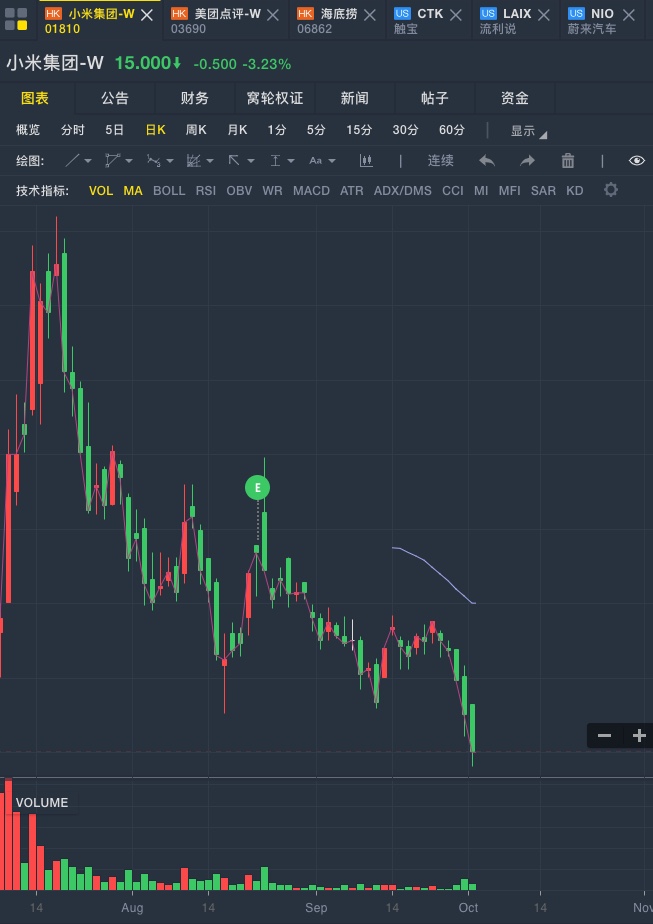Close the LAIX tab

[x=544, y=15]
